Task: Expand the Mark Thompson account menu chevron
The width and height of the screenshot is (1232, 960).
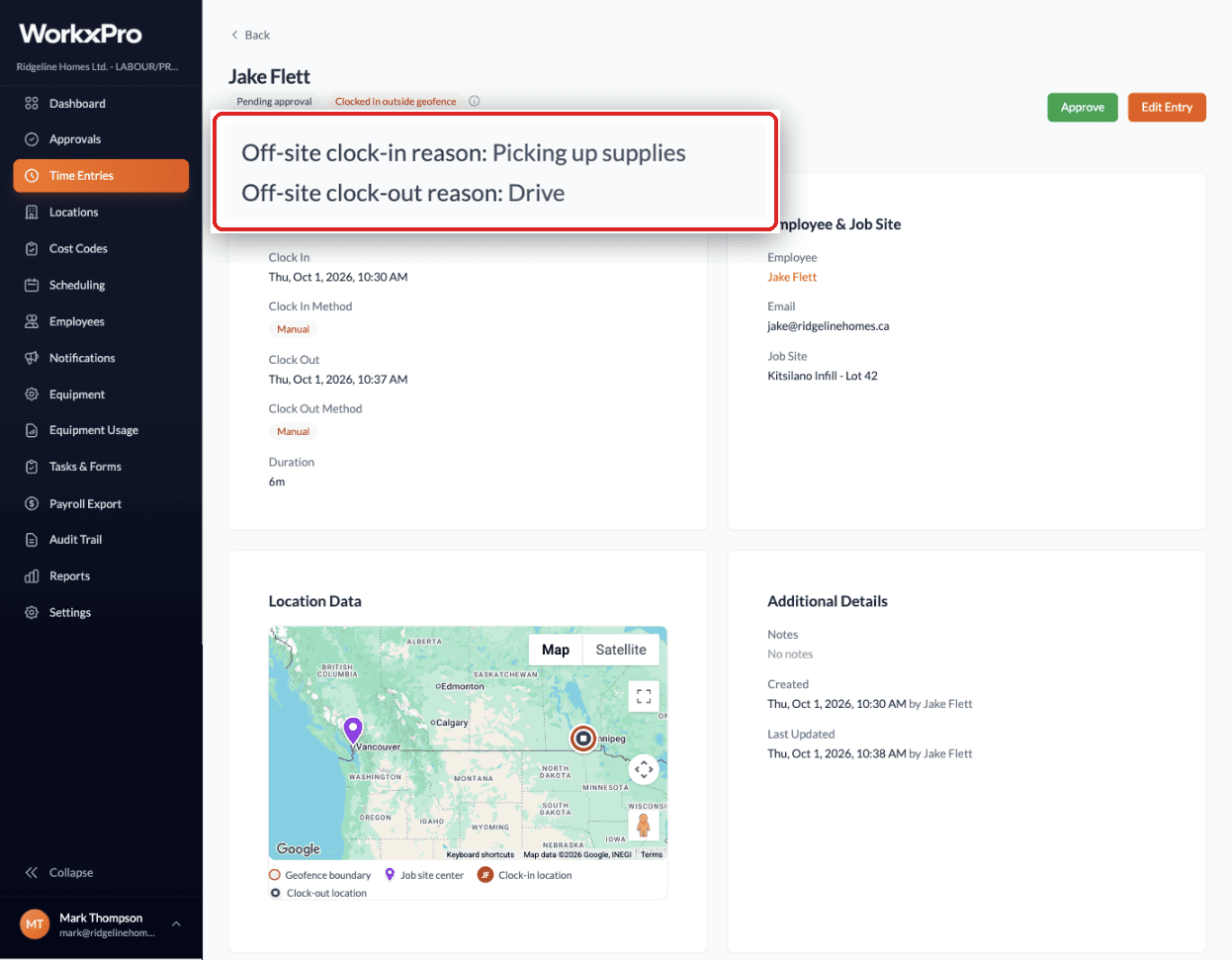Action: click(x=176, y=924)
